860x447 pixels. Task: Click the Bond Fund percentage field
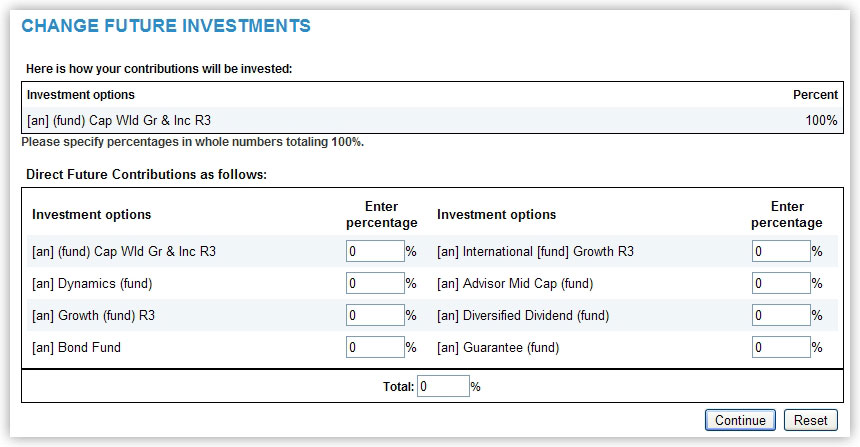pyautogui.click(x=375, y=348)
